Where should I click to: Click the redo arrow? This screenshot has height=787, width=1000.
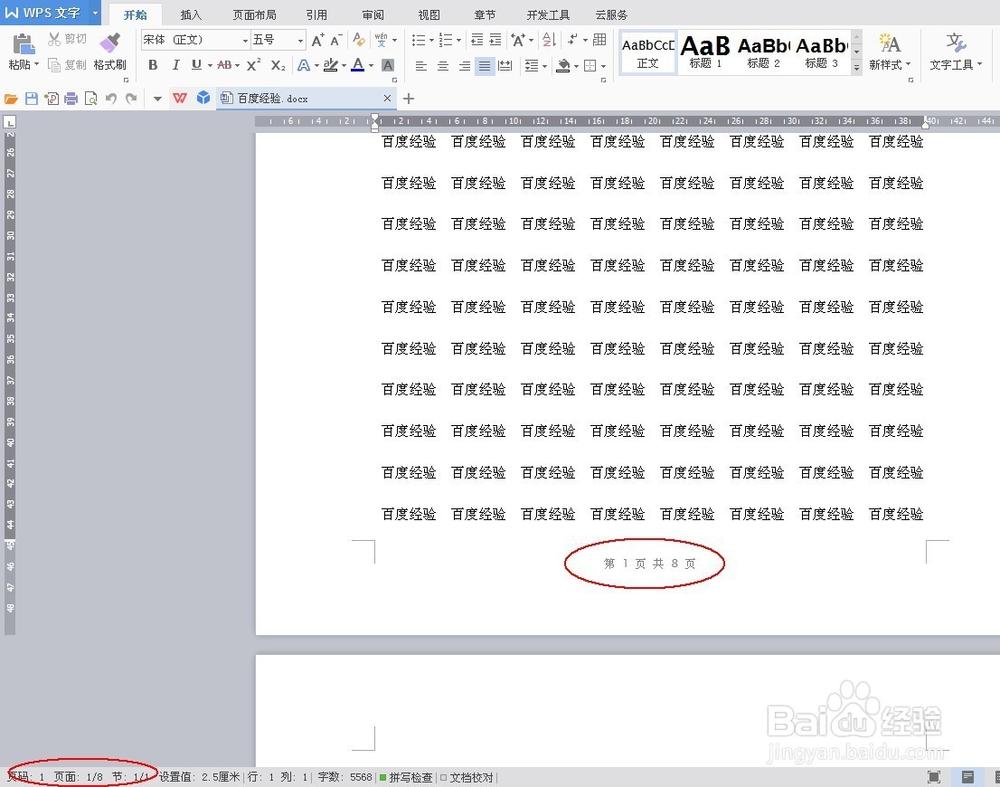tap(131, 99)
